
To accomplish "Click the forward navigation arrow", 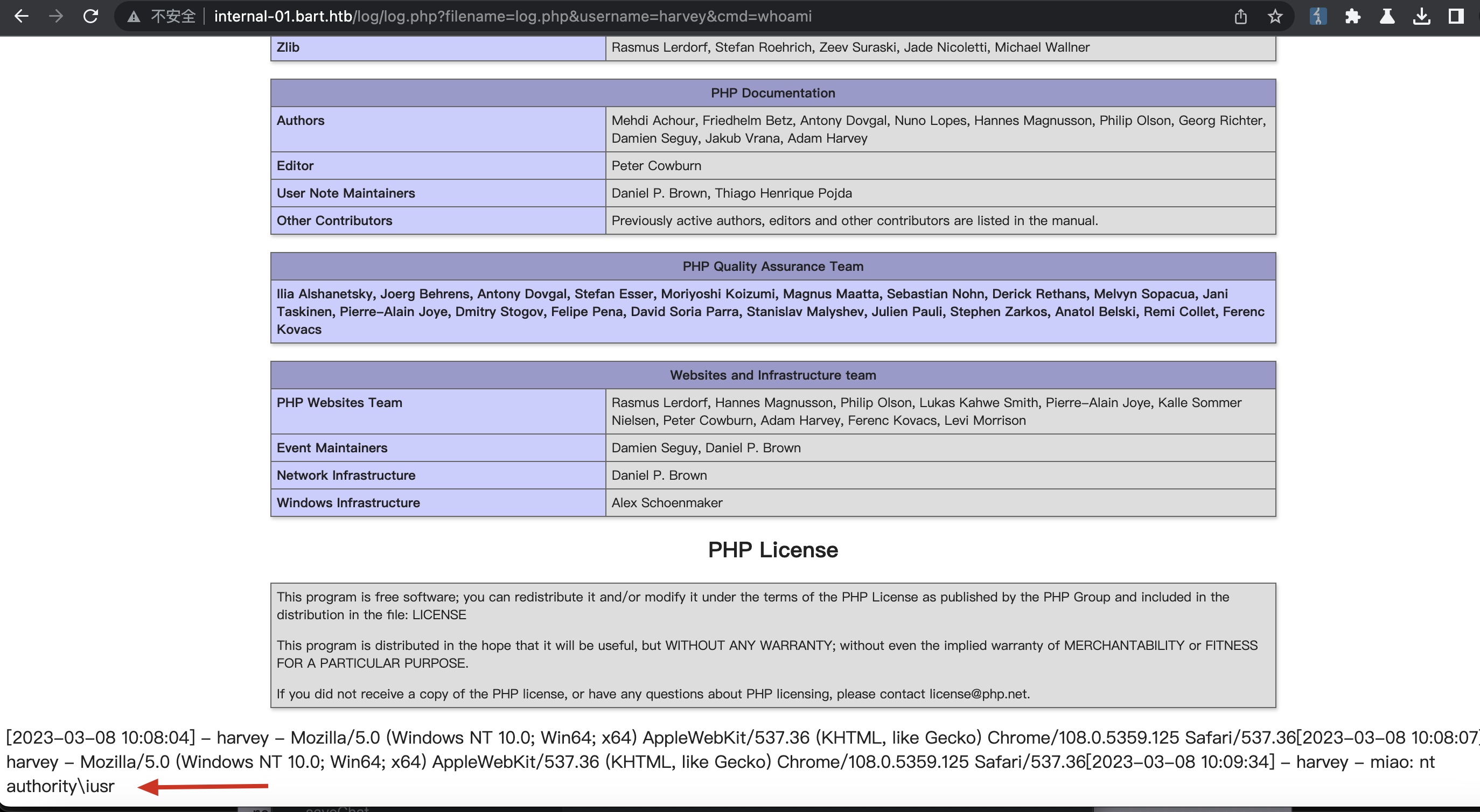I will [x=55, y=16].
